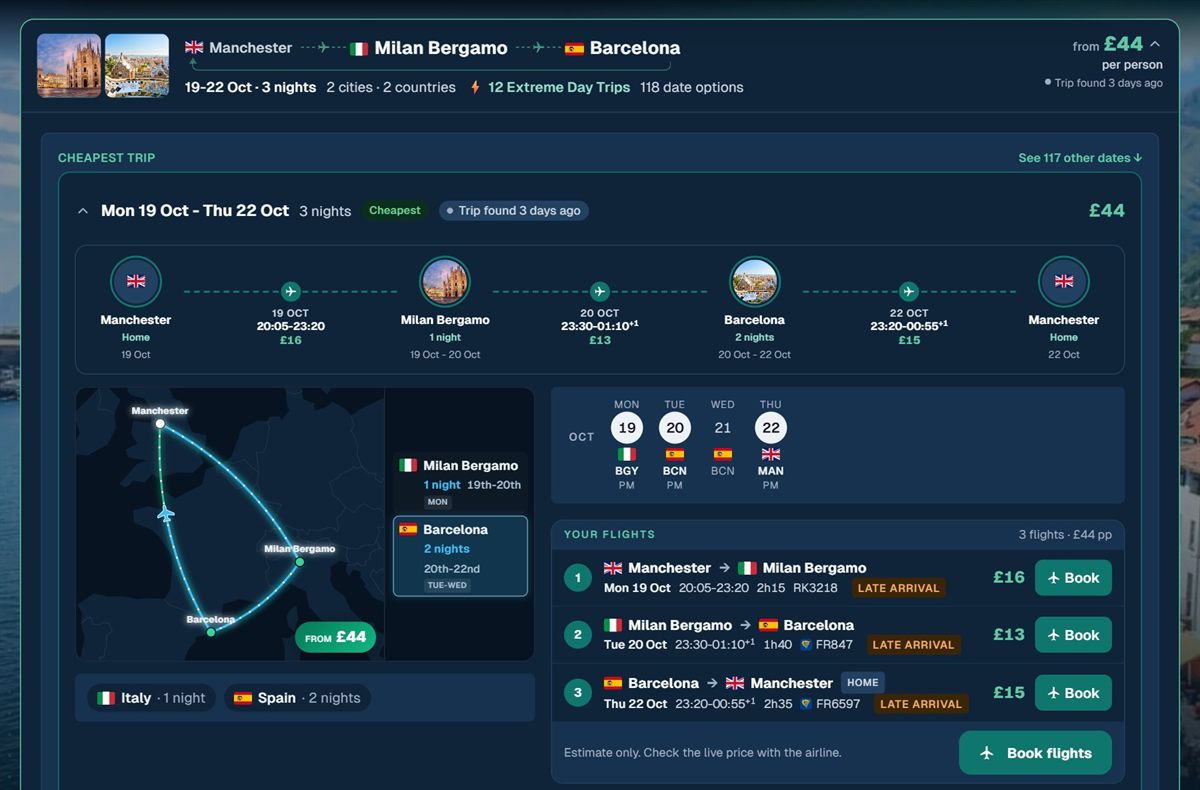
Task: Book the Milan Bergamo to Barcelona flight
Action: [x=1073, y=635]
